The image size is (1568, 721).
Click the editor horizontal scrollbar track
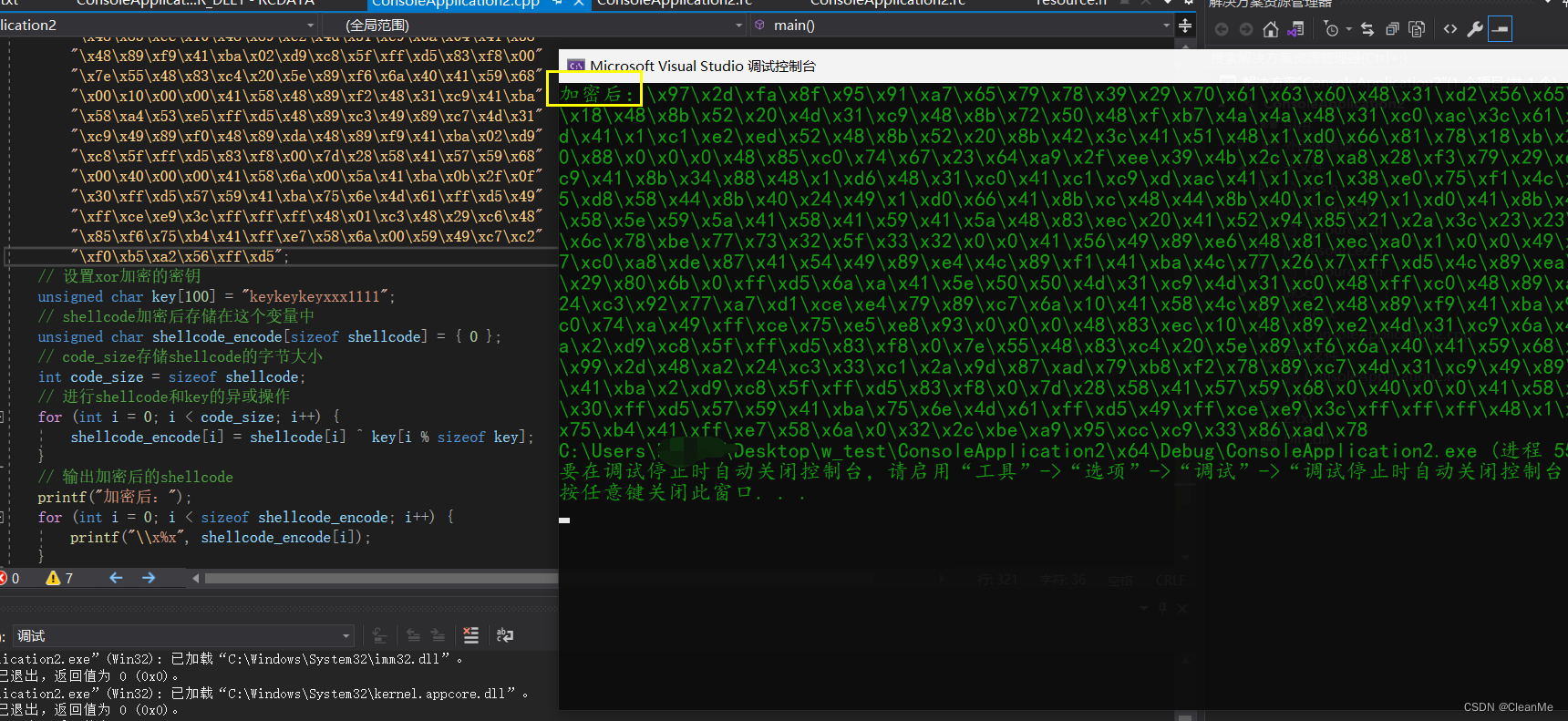click(381, 578)
